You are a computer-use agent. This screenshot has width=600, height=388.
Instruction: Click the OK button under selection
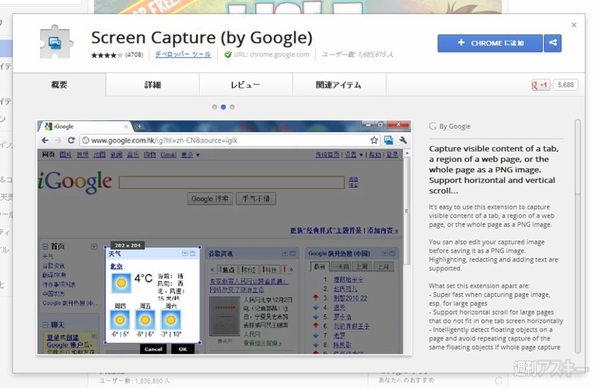coord(183,349)
